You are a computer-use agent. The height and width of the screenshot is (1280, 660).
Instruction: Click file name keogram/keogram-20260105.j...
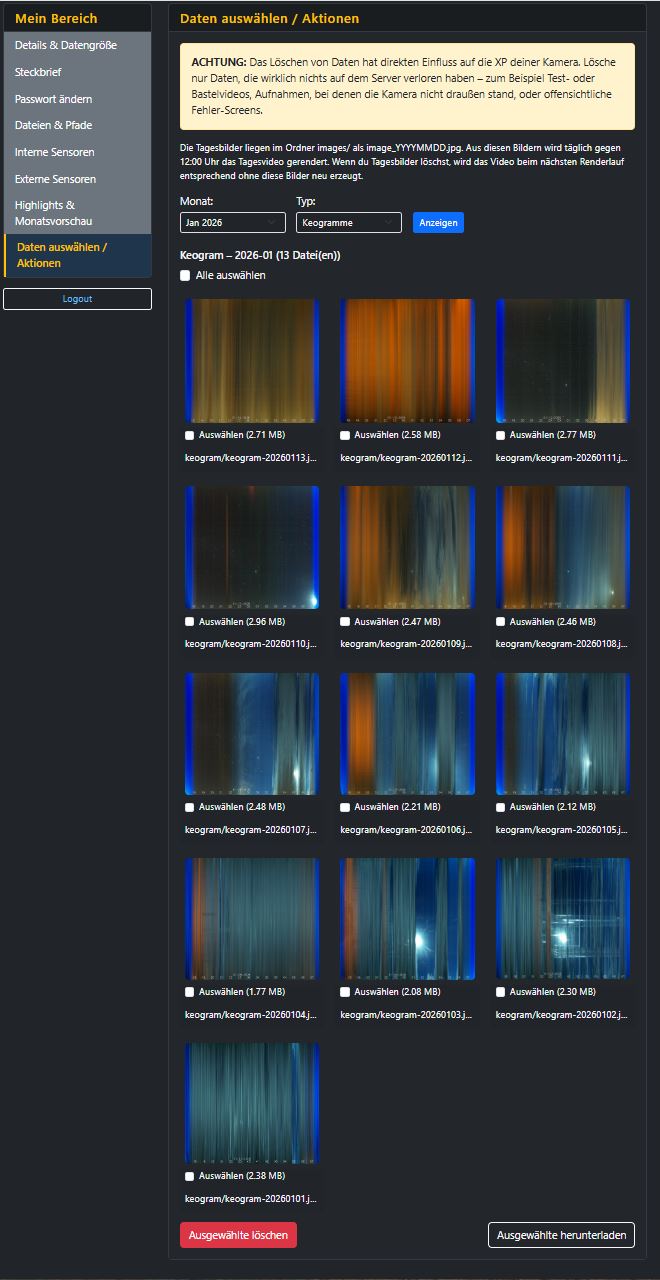coord(561,829)
